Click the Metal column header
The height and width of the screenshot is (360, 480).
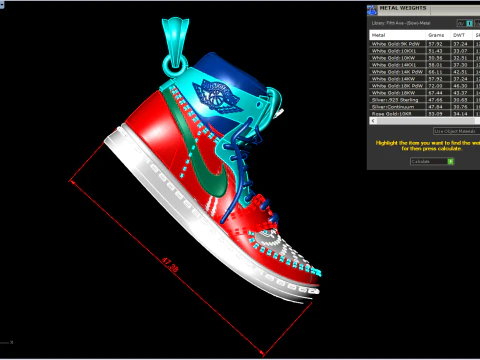(397, 35)
